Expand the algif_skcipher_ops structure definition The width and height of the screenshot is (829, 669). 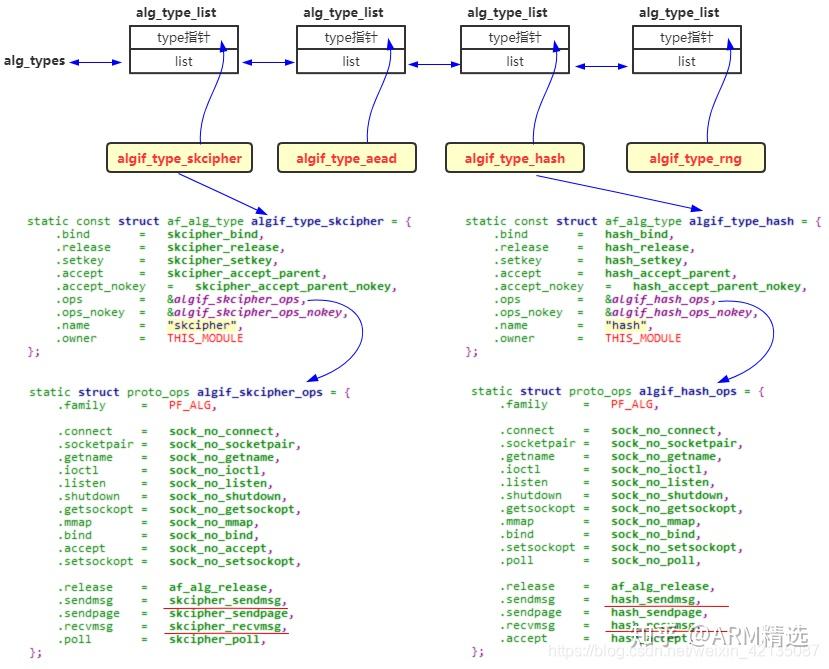point(262,391)
